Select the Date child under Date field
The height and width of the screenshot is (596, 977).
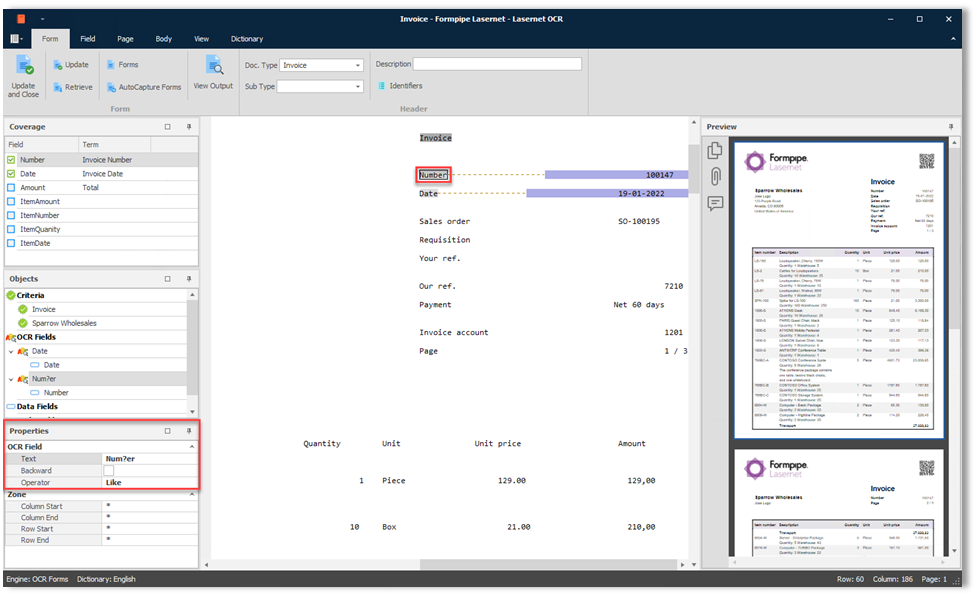click(52, 365)
